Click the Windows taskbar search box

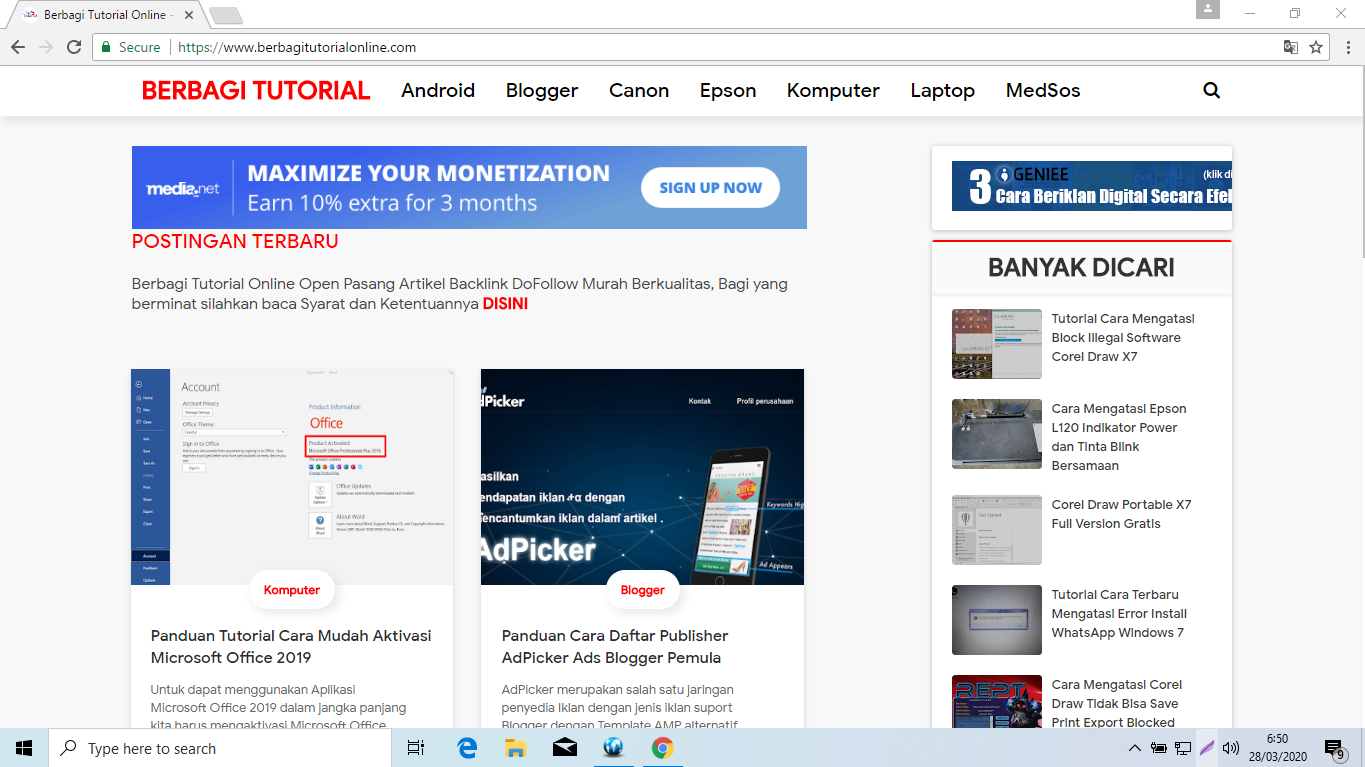220,748
